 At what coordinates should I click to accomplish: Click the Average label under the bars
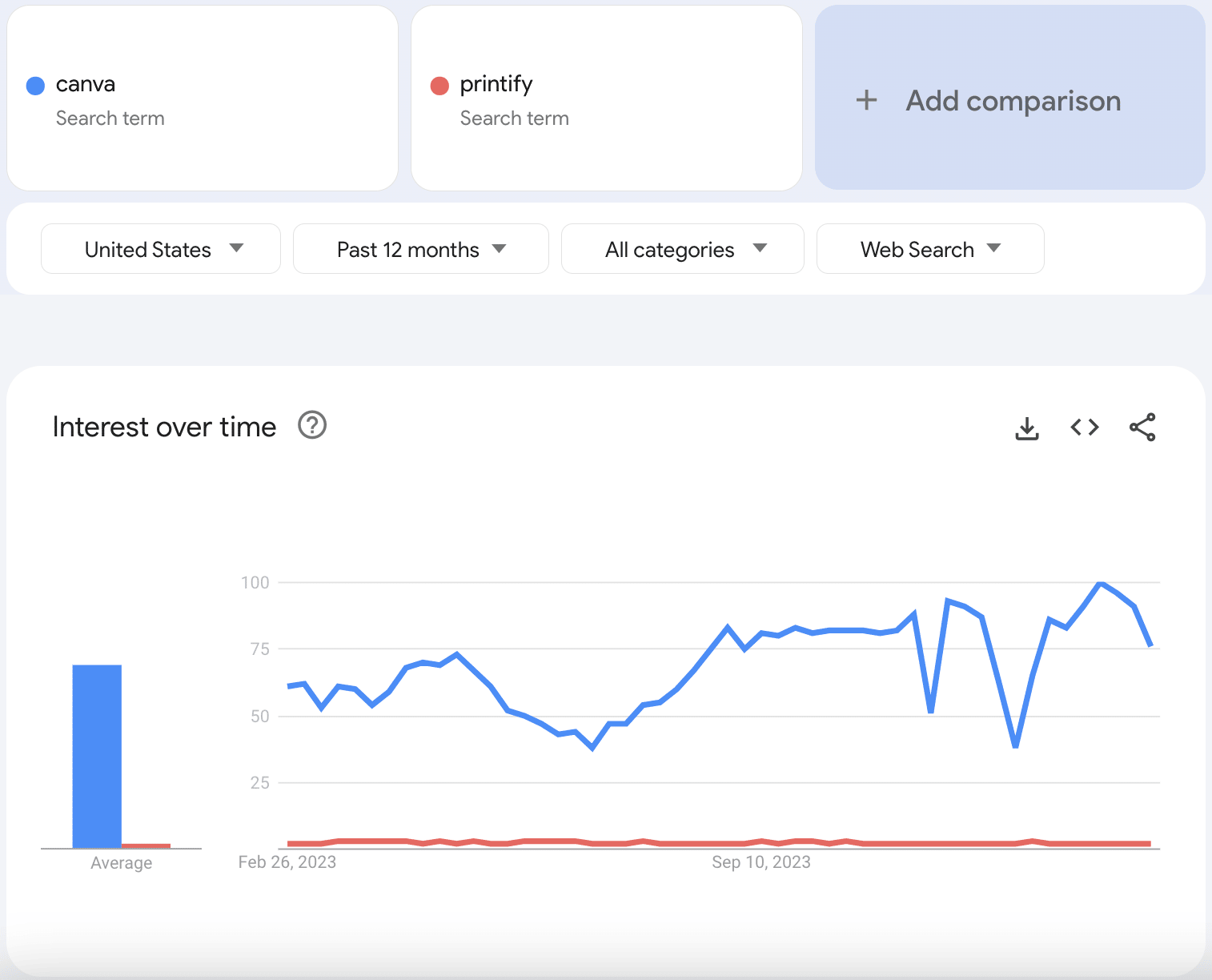(x=122, y=863)
